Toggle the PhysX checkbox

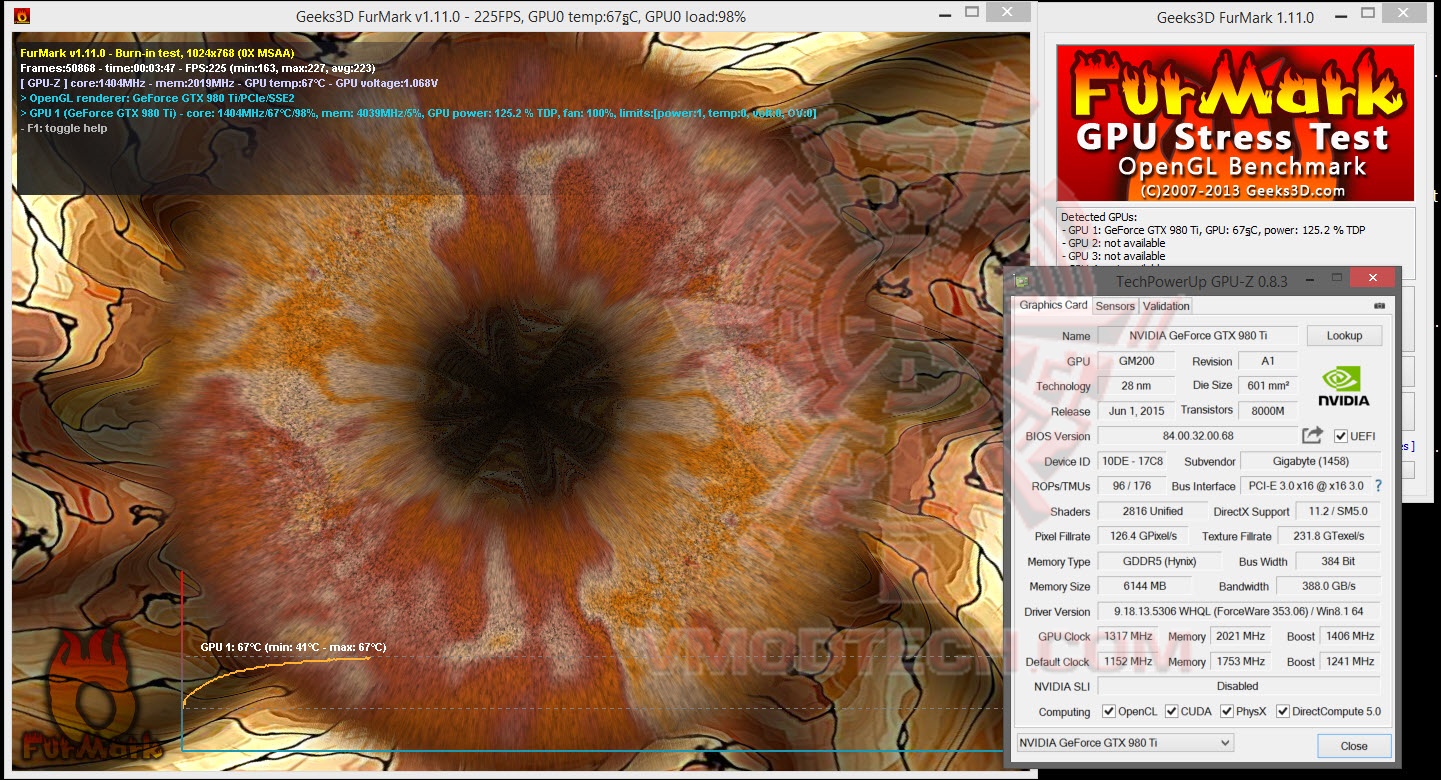click(1227, 711)
